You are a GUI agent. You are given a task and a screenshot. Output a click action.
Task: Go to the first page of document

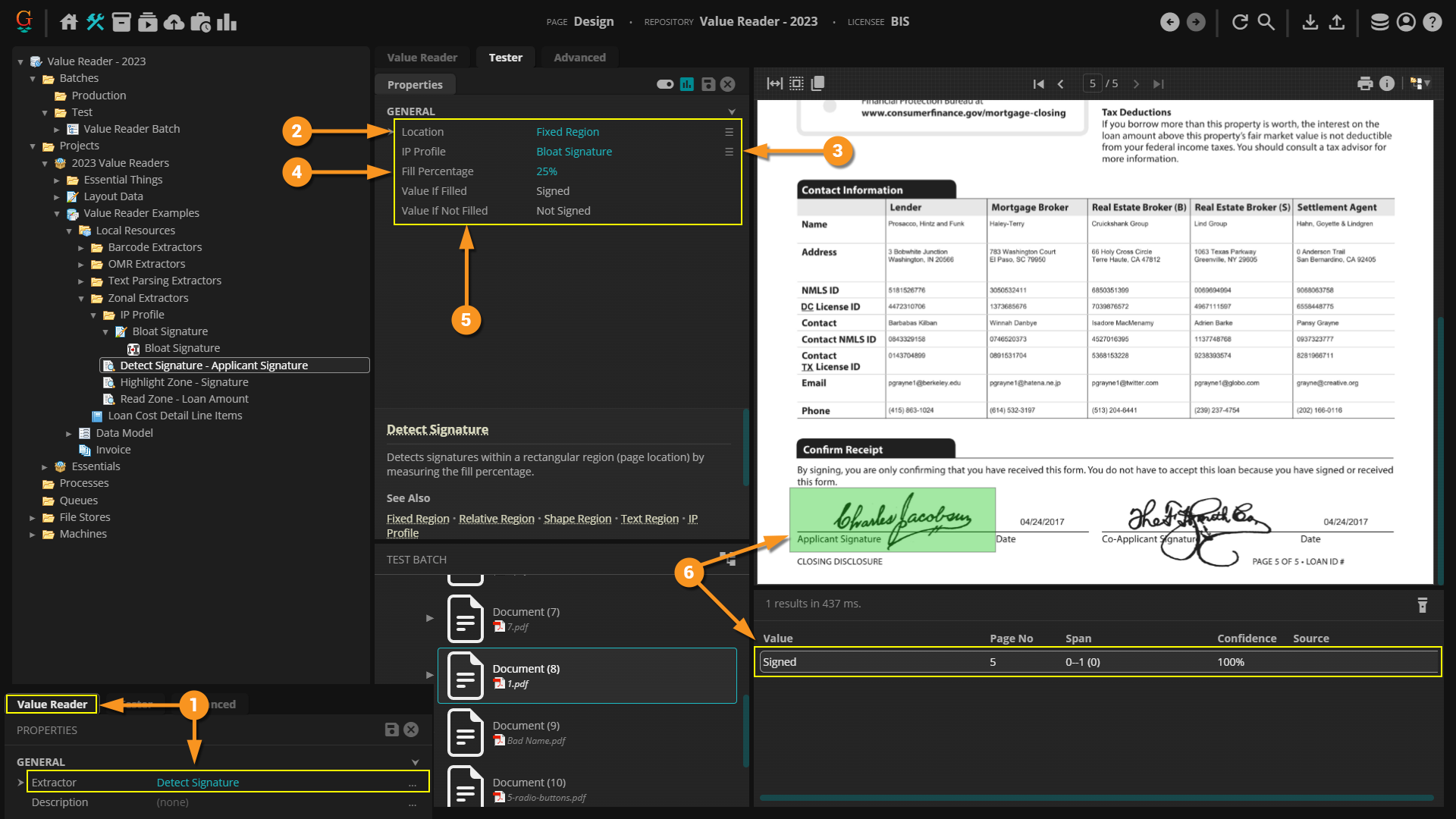coord(1038,83)
